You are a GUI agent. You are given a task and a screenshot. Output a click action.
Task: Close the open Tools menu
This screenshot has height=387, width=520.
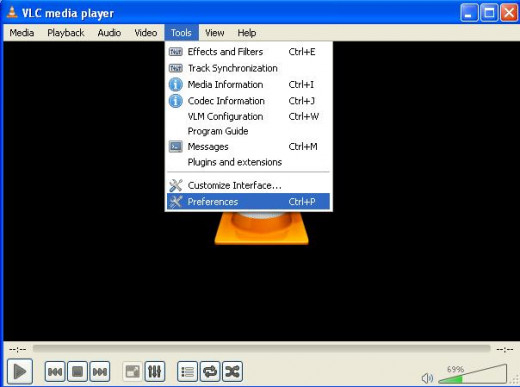tap(181, 33)
